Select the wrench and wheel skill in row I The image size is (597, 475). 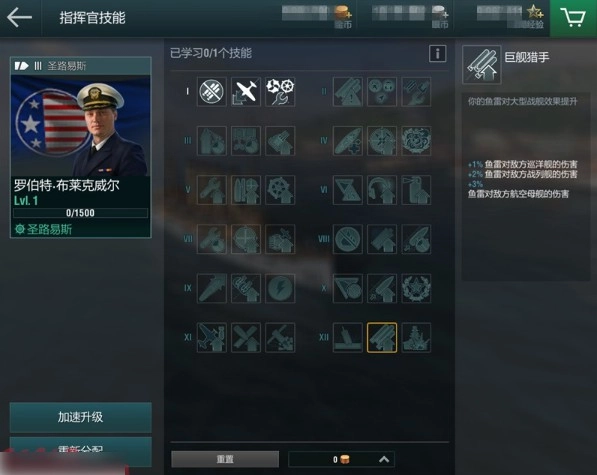pyautogui.click(x=280, y=92)
